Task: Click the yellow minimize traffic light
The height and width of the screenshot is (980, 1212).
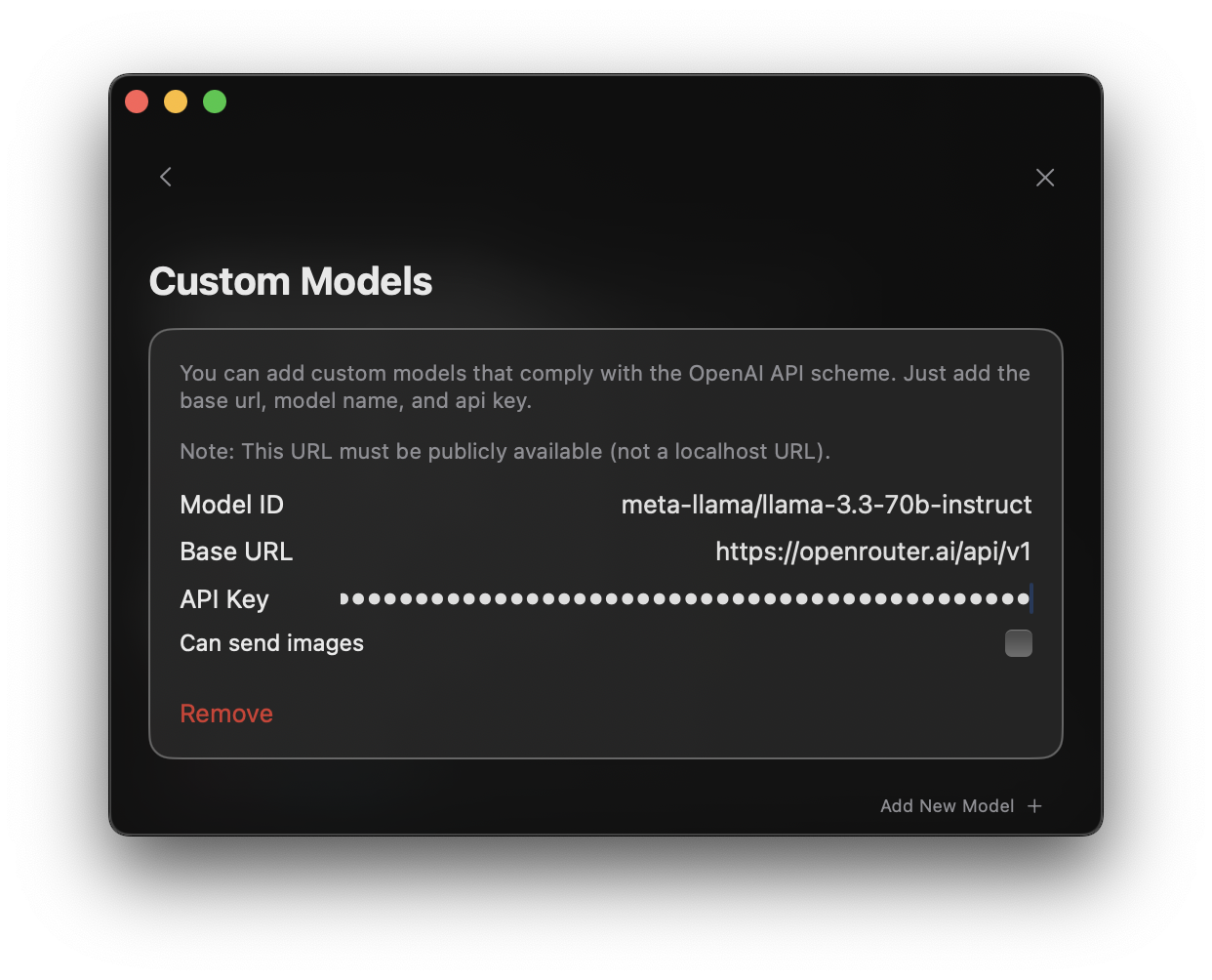Action: click(x=176, y=102)
